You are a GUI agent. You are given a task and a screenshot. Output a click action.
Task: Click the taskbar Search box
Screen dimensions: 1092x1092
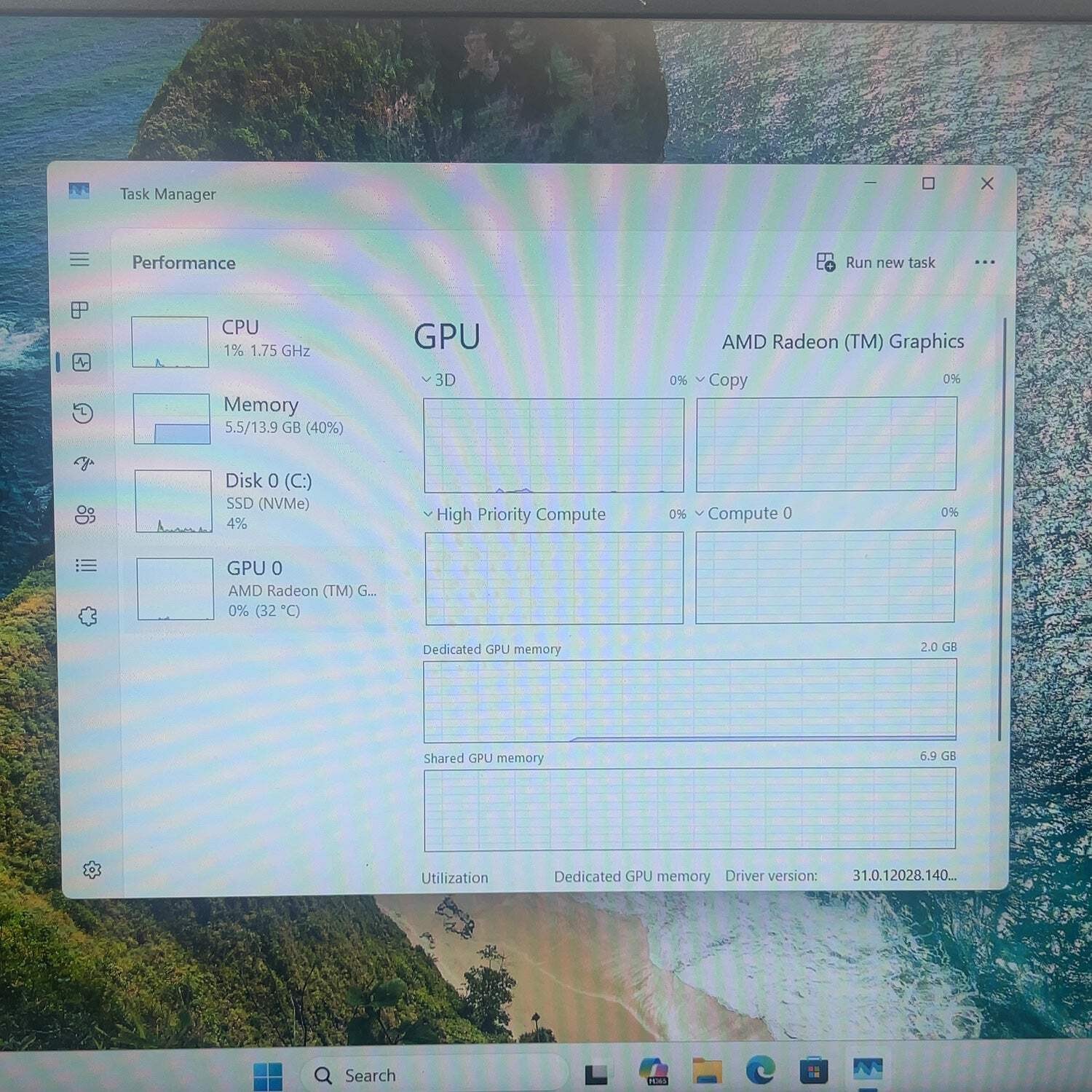434,1075
